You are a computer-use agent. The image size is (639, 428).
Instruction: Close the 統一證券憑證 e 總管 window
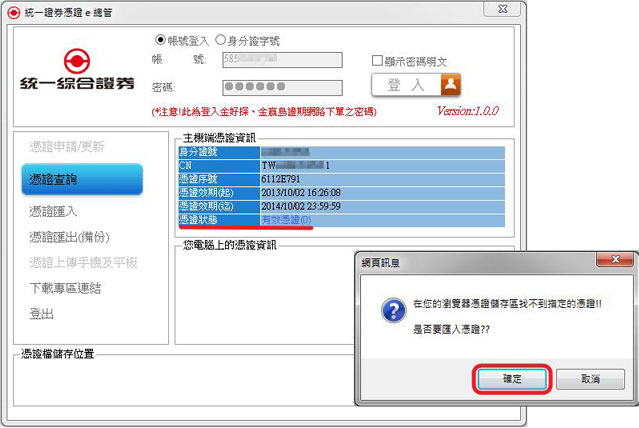point(502,9)
